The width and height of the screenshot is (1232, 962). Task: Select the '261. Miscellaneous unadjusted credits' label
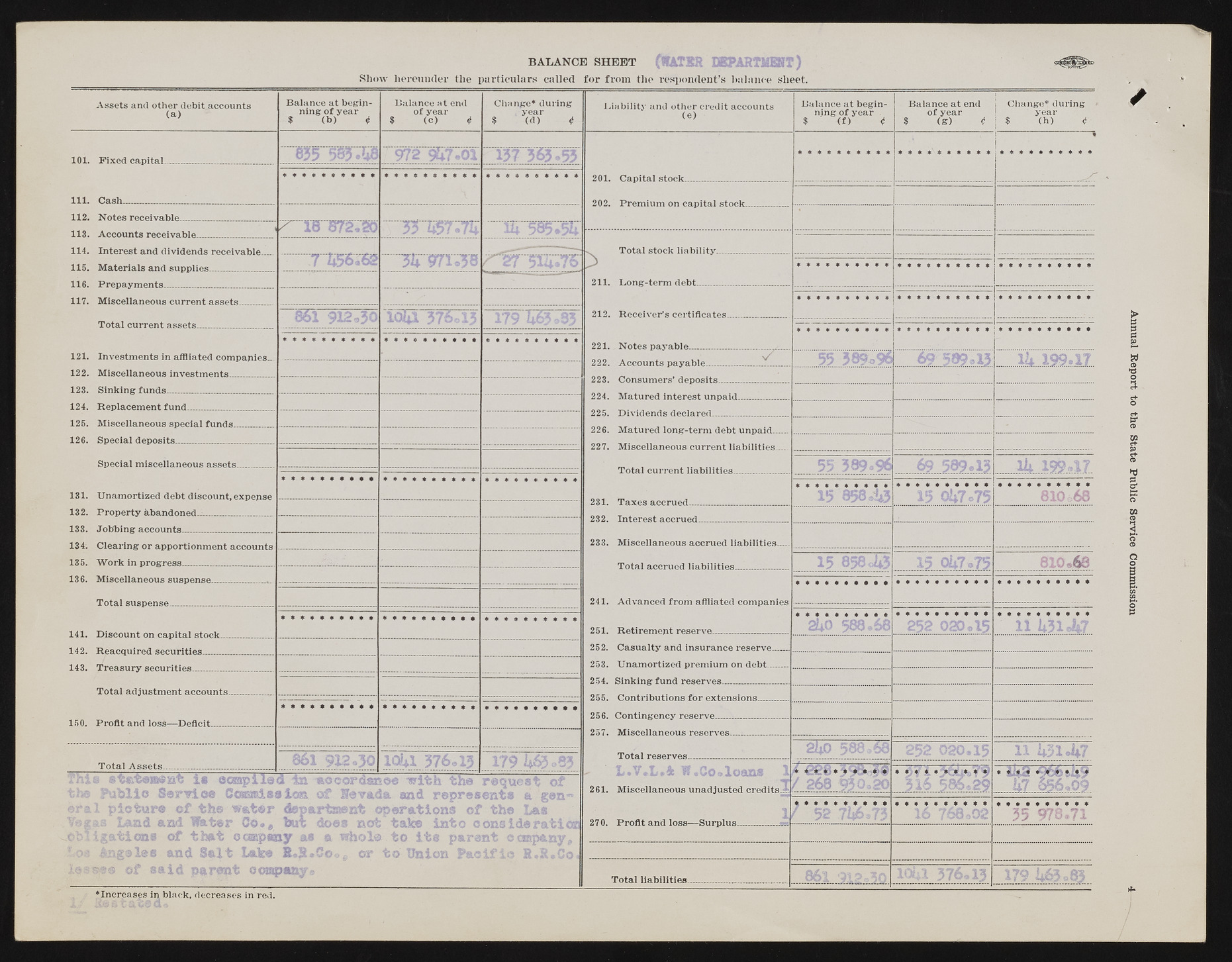click(685, 790)
